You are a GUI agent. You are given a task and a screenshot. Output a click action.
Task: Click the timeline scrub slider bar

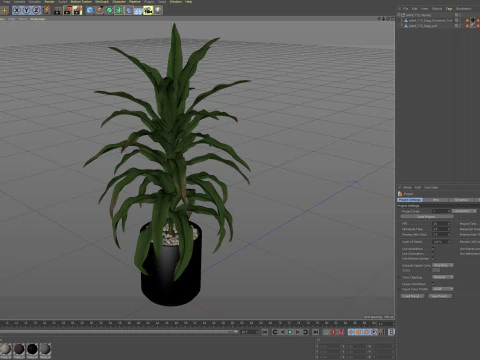click(119, 332)
